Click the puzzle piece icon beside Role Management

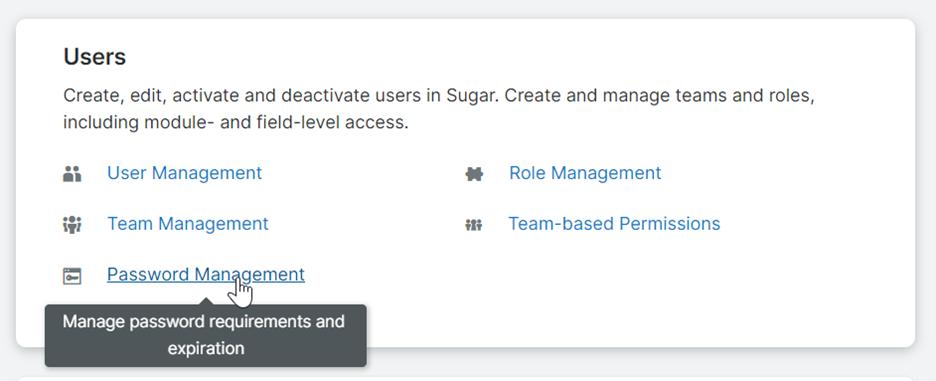tap(474, 174)
